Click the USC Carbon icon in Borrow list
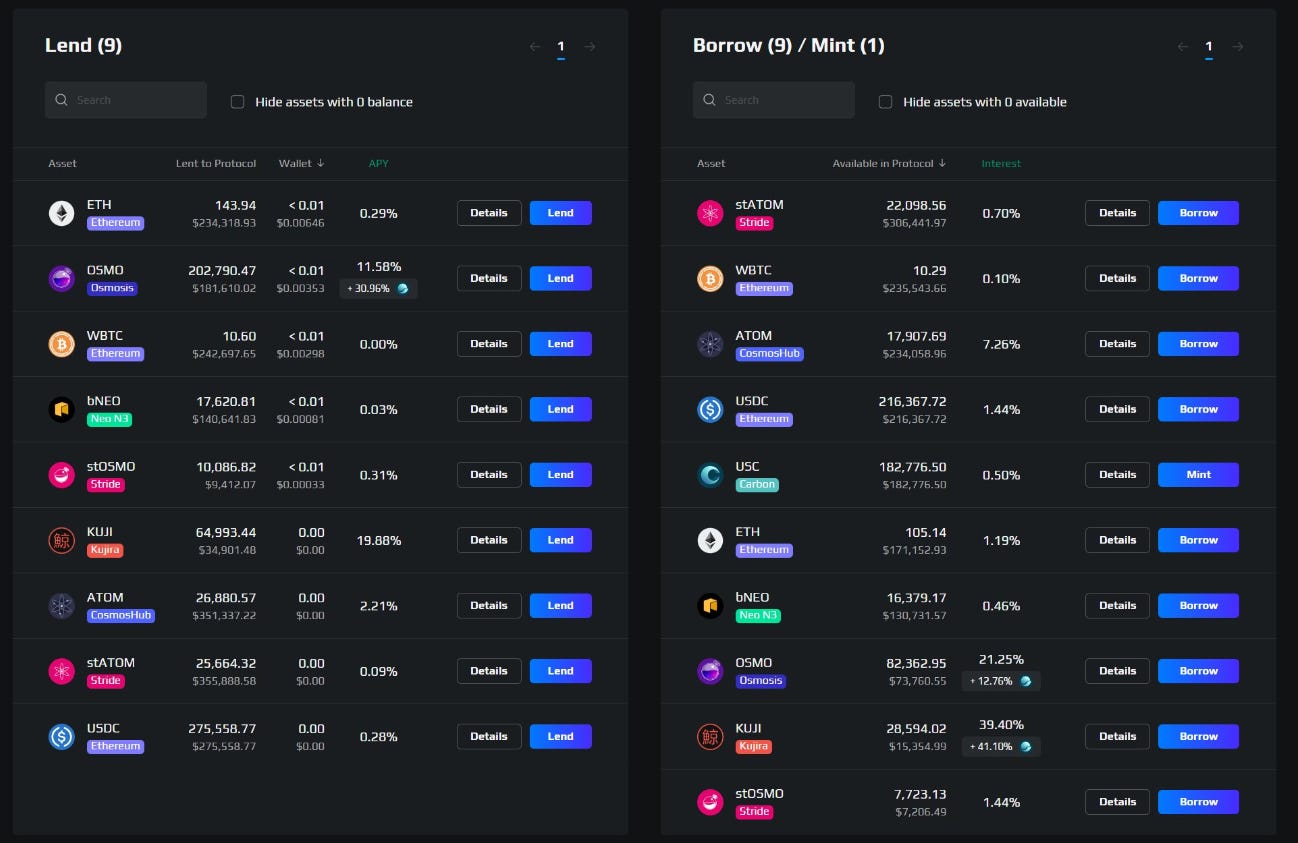 pos(710,475)
